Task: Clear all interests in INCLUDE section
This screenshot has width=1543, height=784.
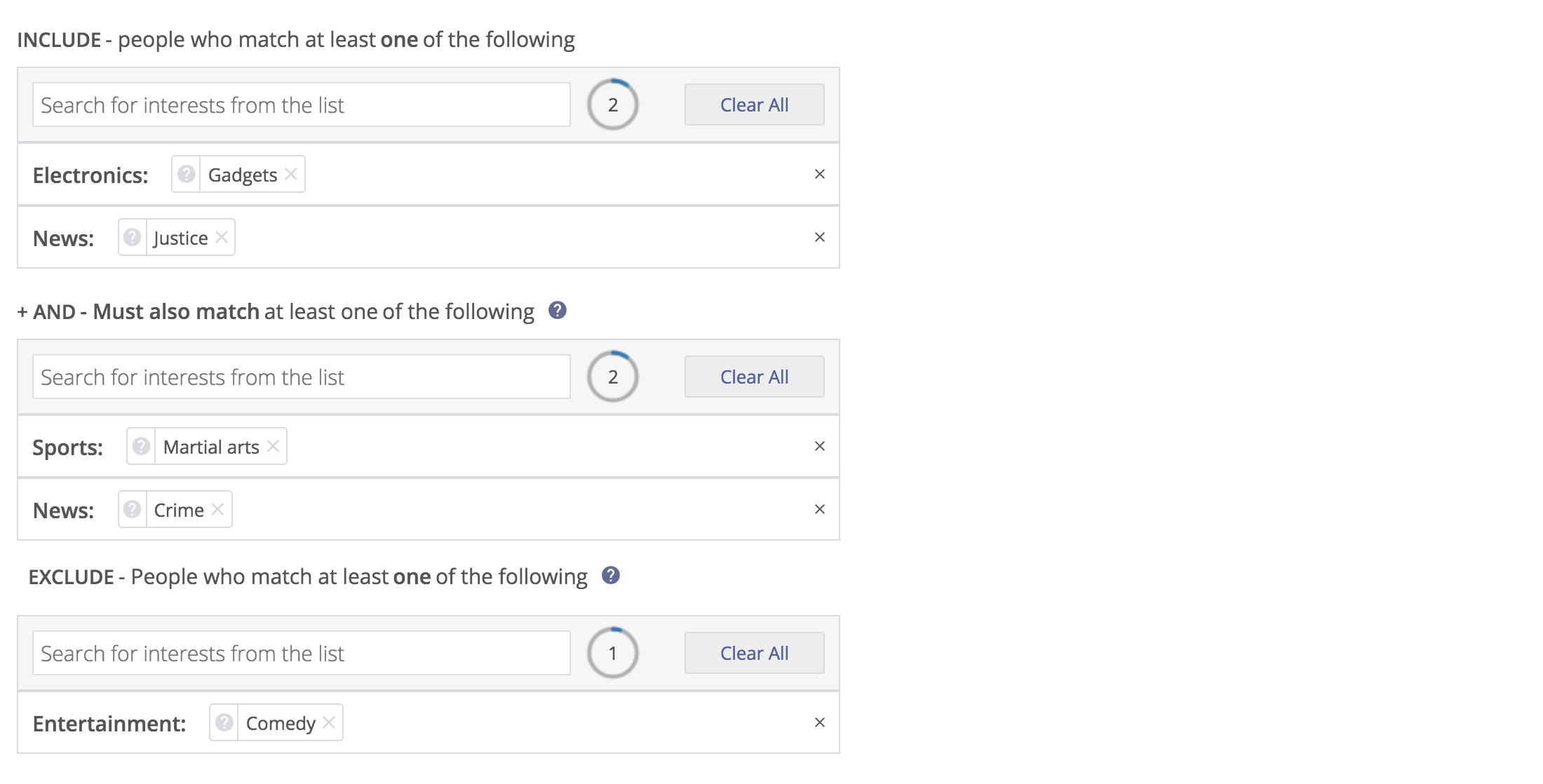Action: tap(755, 104)
